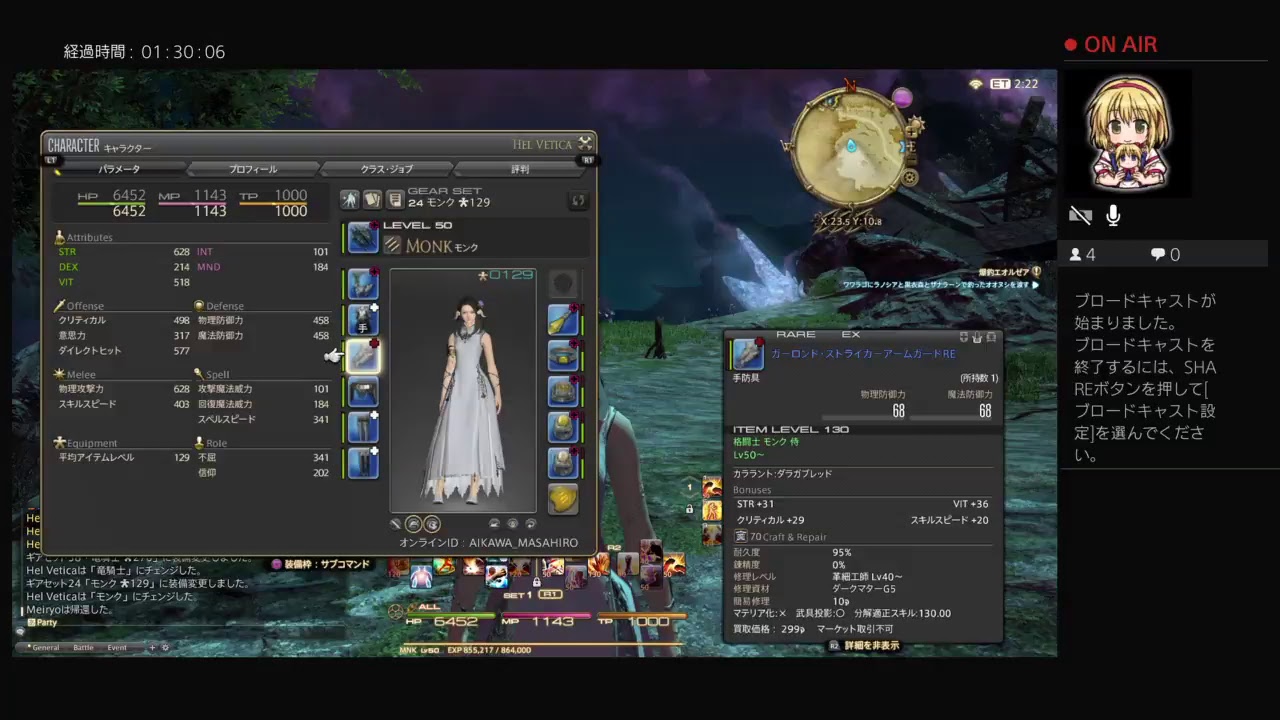Select the highlighted hands gear slot
The image size is (1280, 720).
tap(363, 356)
